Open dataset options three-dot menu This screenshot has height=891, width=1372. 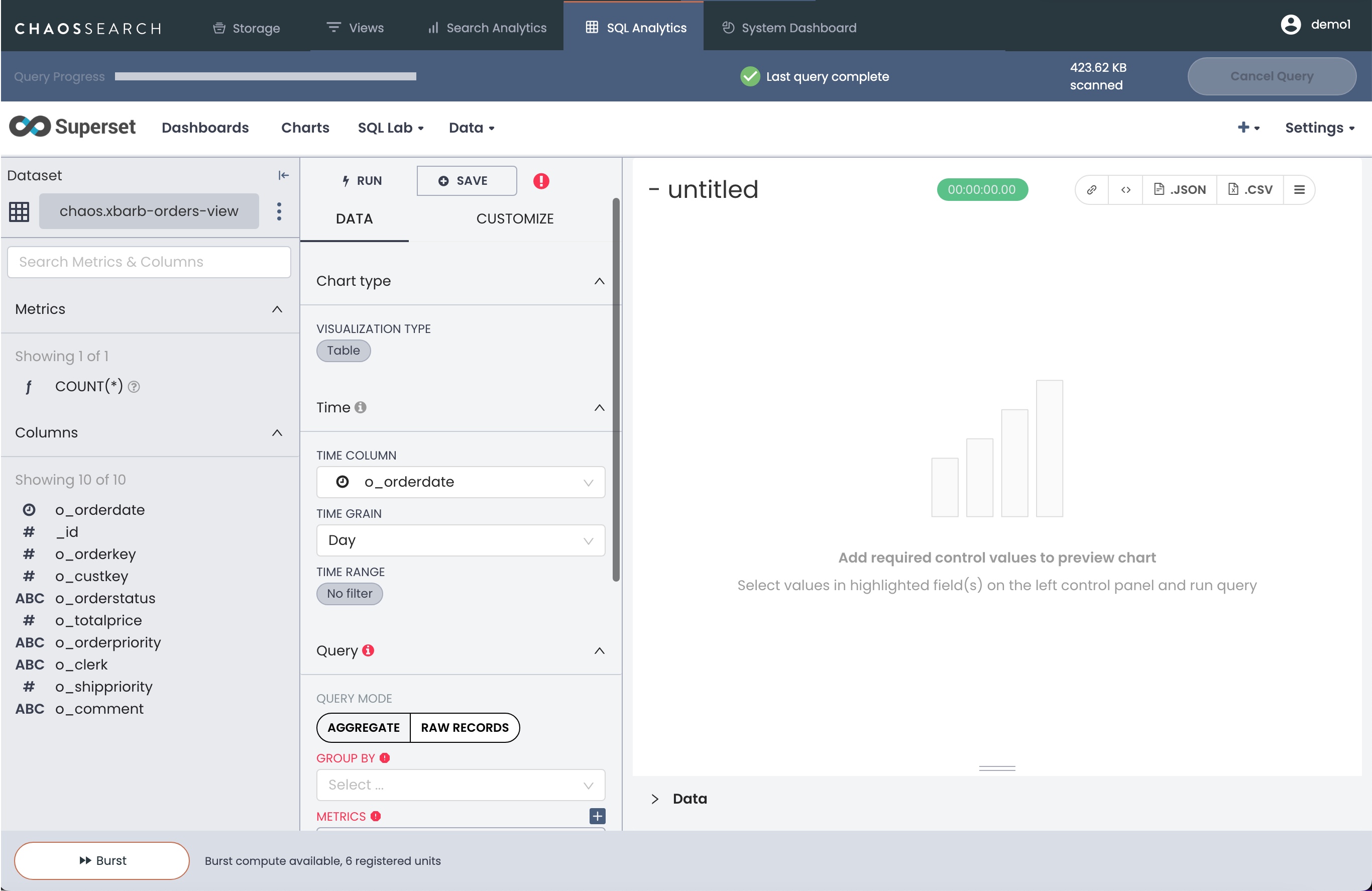[x=279, y=211]
